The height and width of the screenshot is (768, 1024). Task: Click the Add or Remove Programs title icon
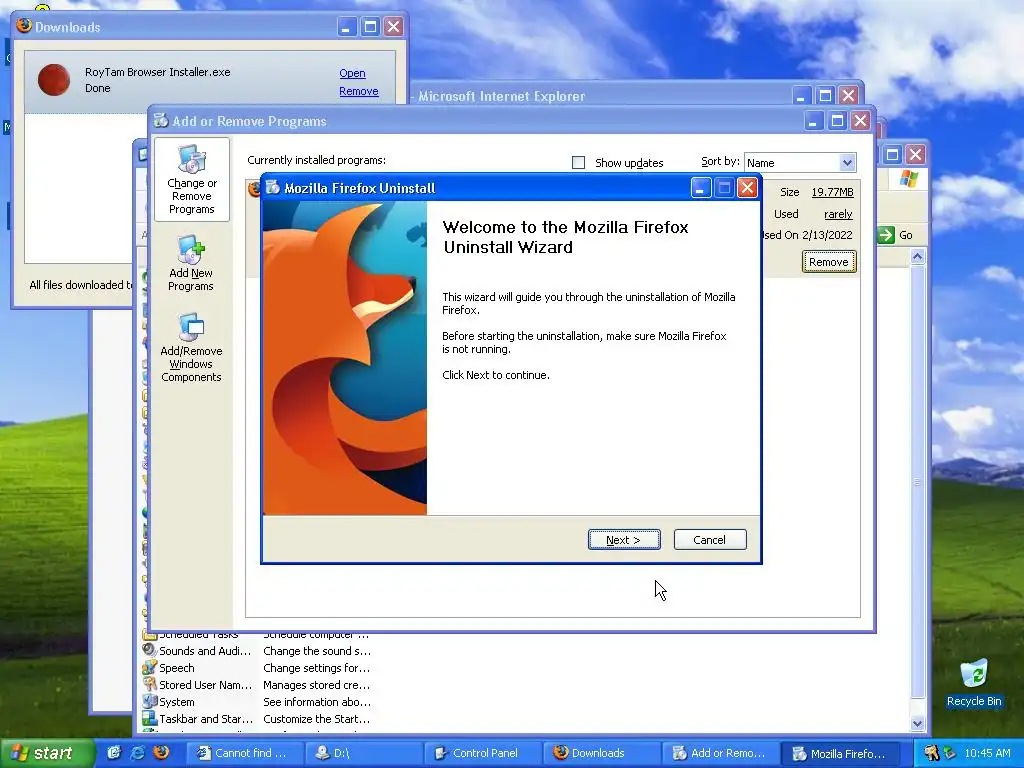pos(161,120)
